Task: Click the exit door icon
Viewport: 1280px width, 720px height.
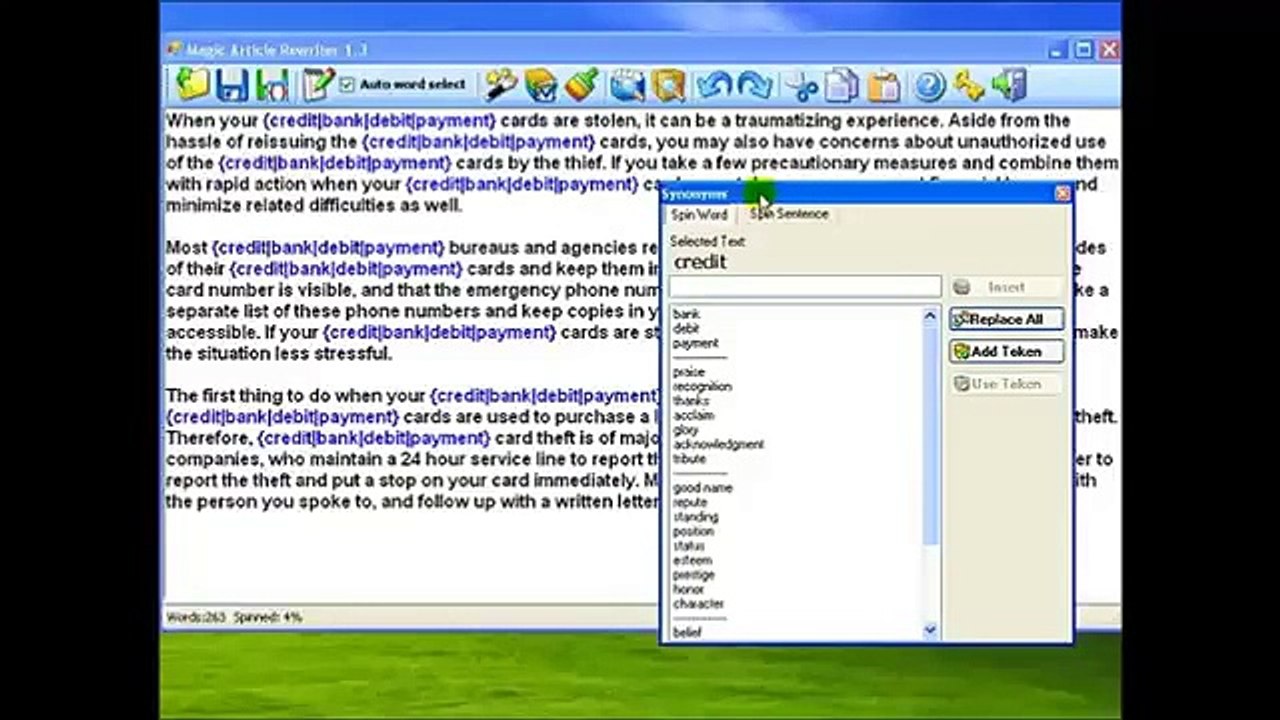Action: 1010,85
